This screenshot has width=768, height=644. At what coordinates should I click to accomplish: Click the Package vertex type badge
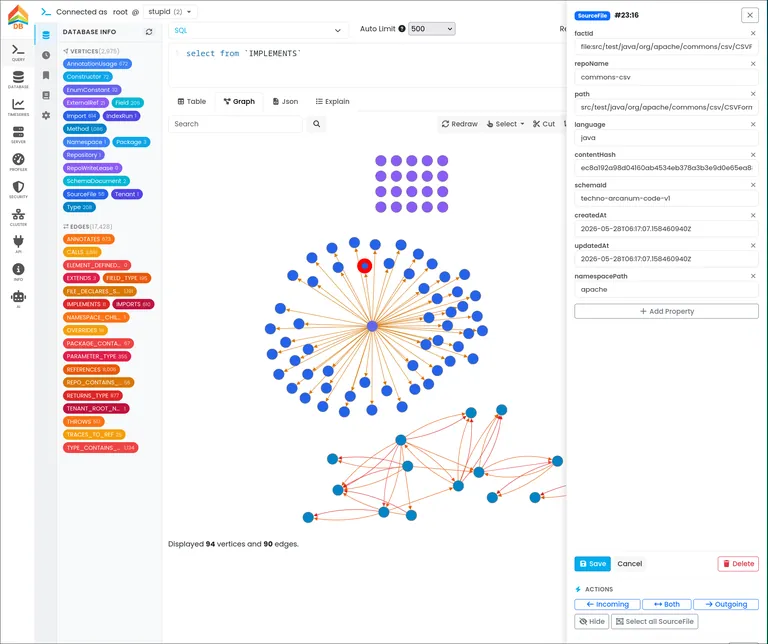(x=131, y=142)
